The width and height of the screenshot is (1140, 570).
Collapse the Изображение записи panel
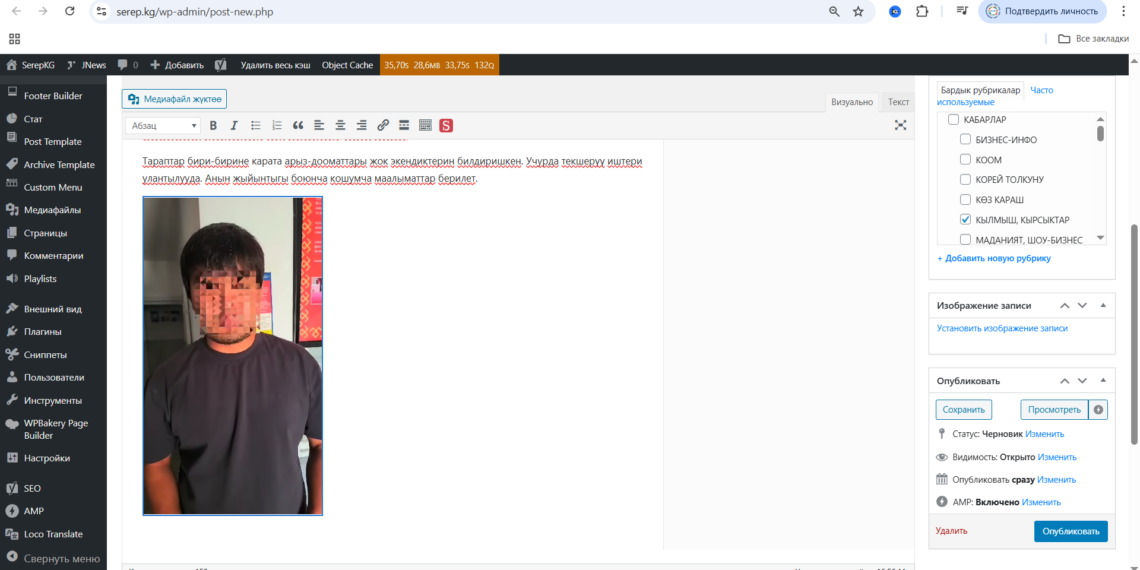pos(1103,305)
